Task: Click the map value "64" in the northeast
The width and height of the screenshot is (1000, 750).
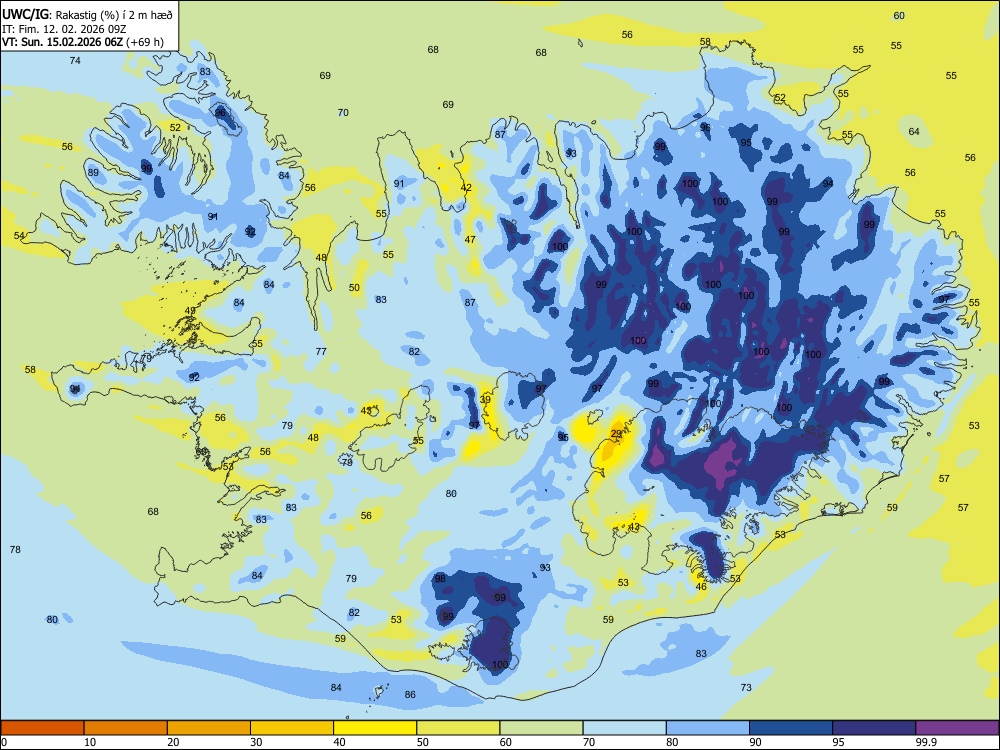Action: pyautogui.click(x=914, y=131)
